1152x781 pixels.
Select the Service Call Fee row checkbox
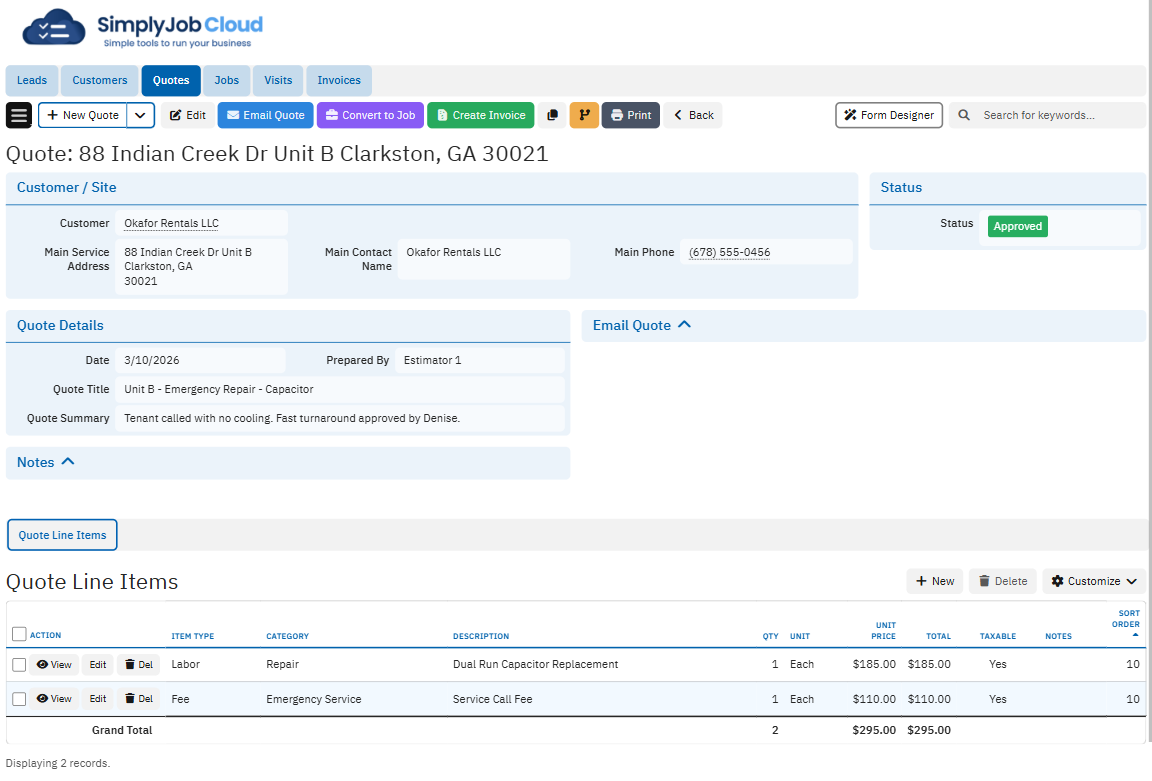[x=19, y=700]
